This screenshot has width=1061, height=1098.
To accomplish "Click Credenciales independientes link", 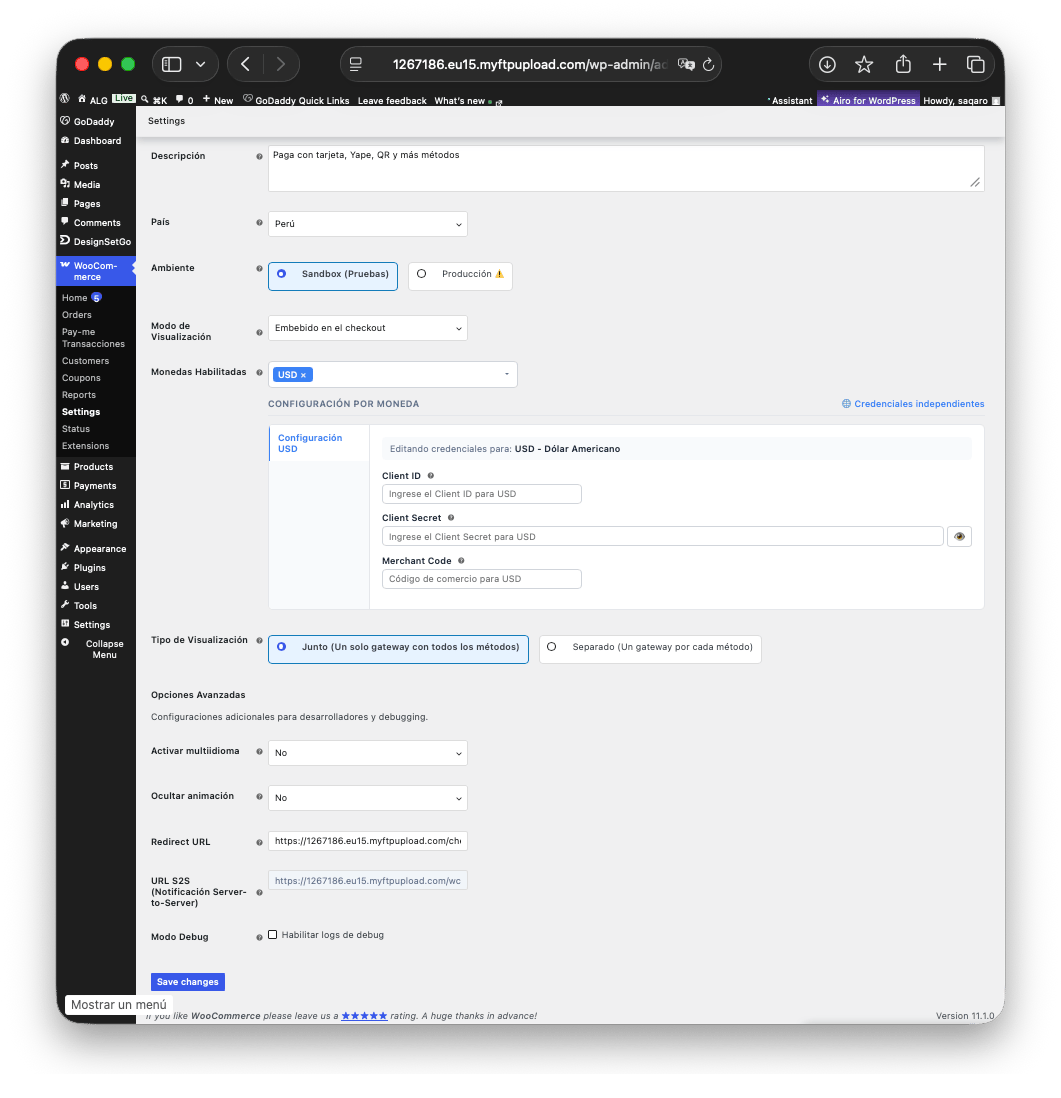I will pyautogui.click(x=913, y=404).
